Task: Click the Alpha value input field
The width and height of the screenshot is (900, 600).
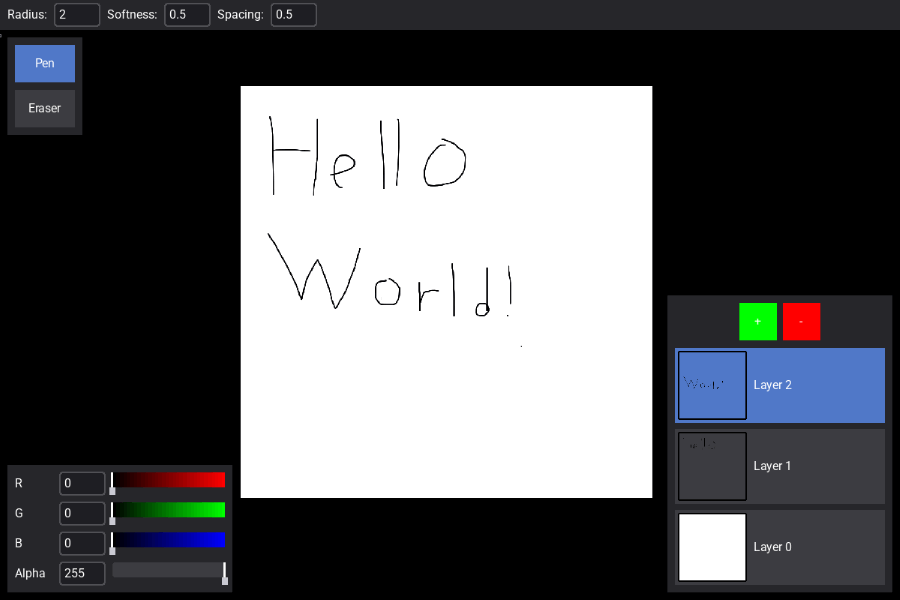Action: pos(82,573)
